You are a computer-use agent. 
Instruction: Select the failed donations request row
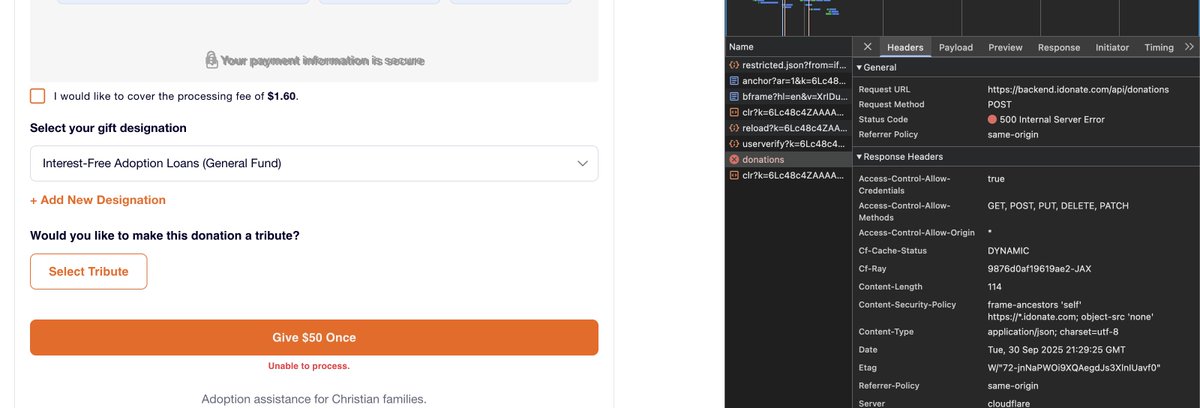pyautogui.click(x=788, y=159)
